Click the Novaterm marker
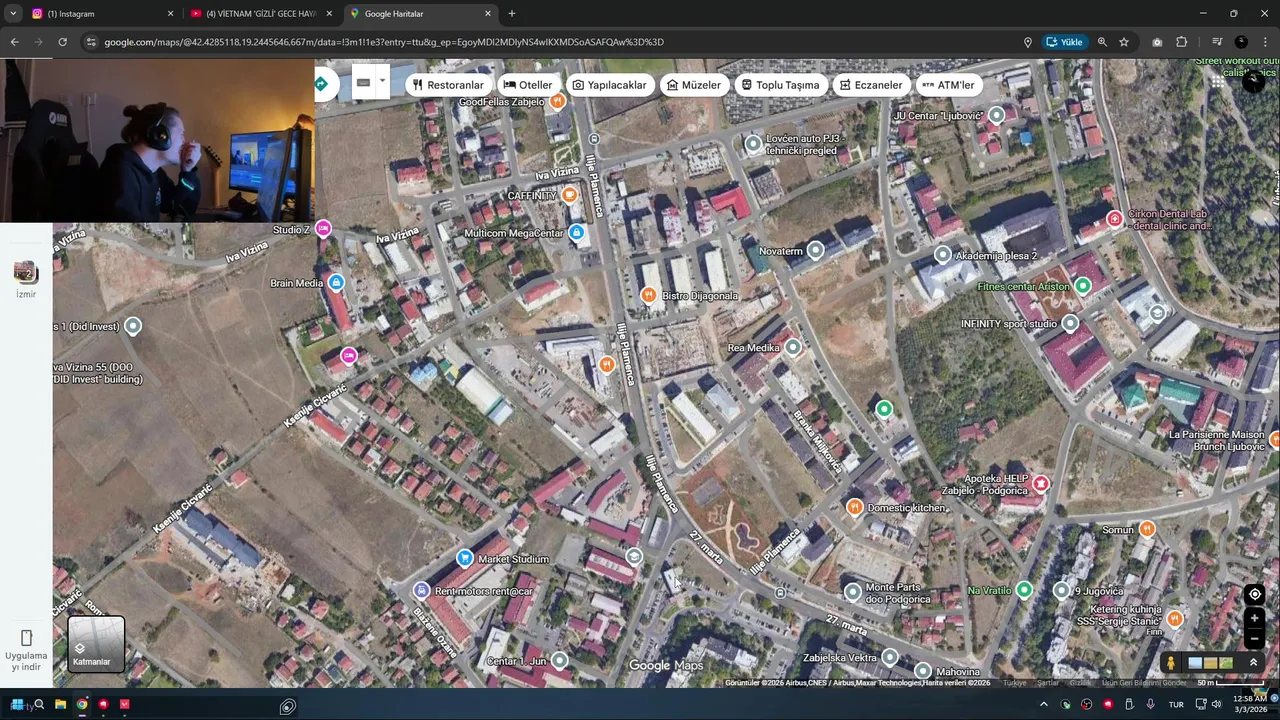The width and height of the screenshot is (1280, 720). click(816, 251)
